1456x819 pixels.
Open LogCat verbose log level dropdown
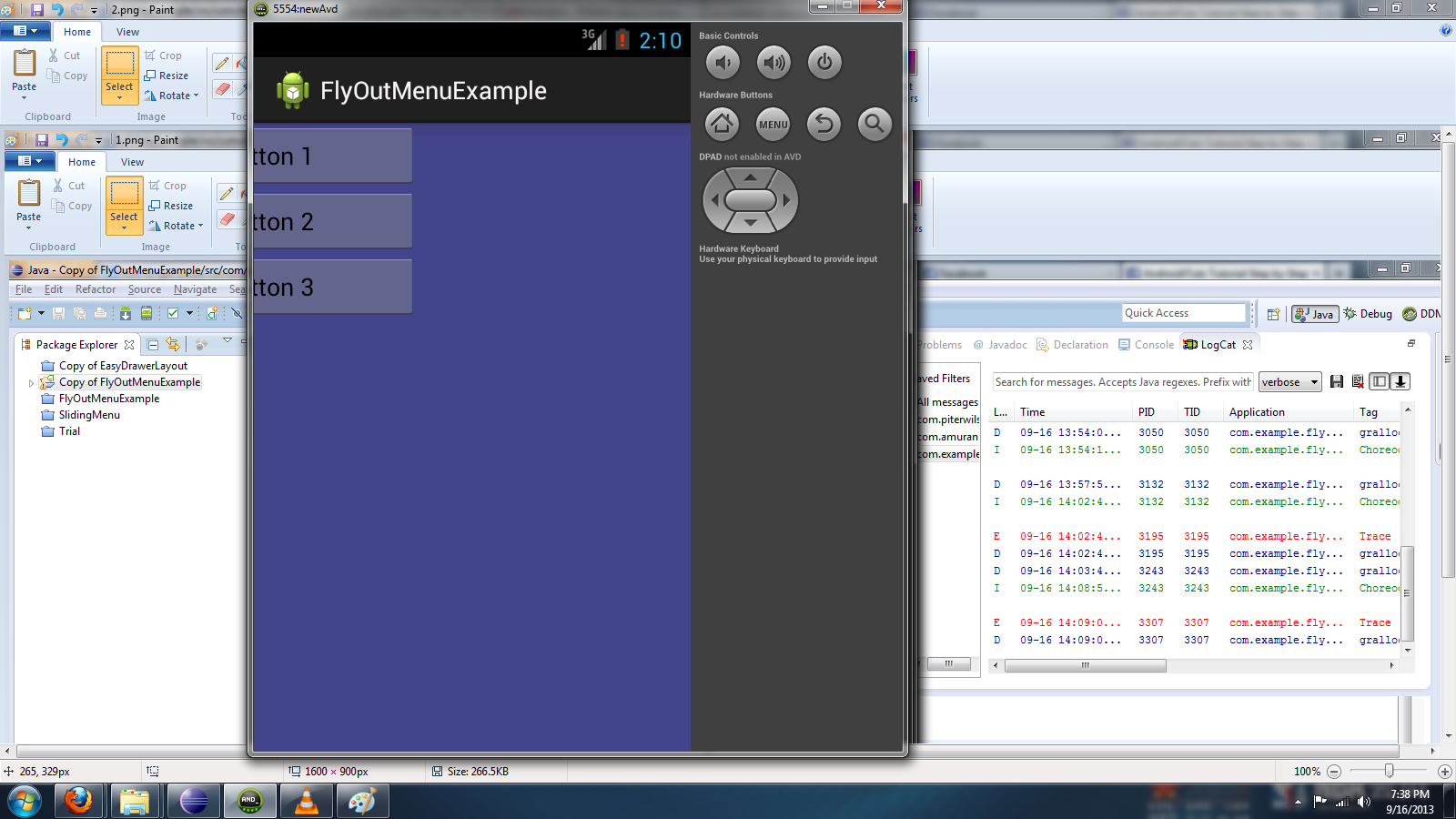[1289, 382]
